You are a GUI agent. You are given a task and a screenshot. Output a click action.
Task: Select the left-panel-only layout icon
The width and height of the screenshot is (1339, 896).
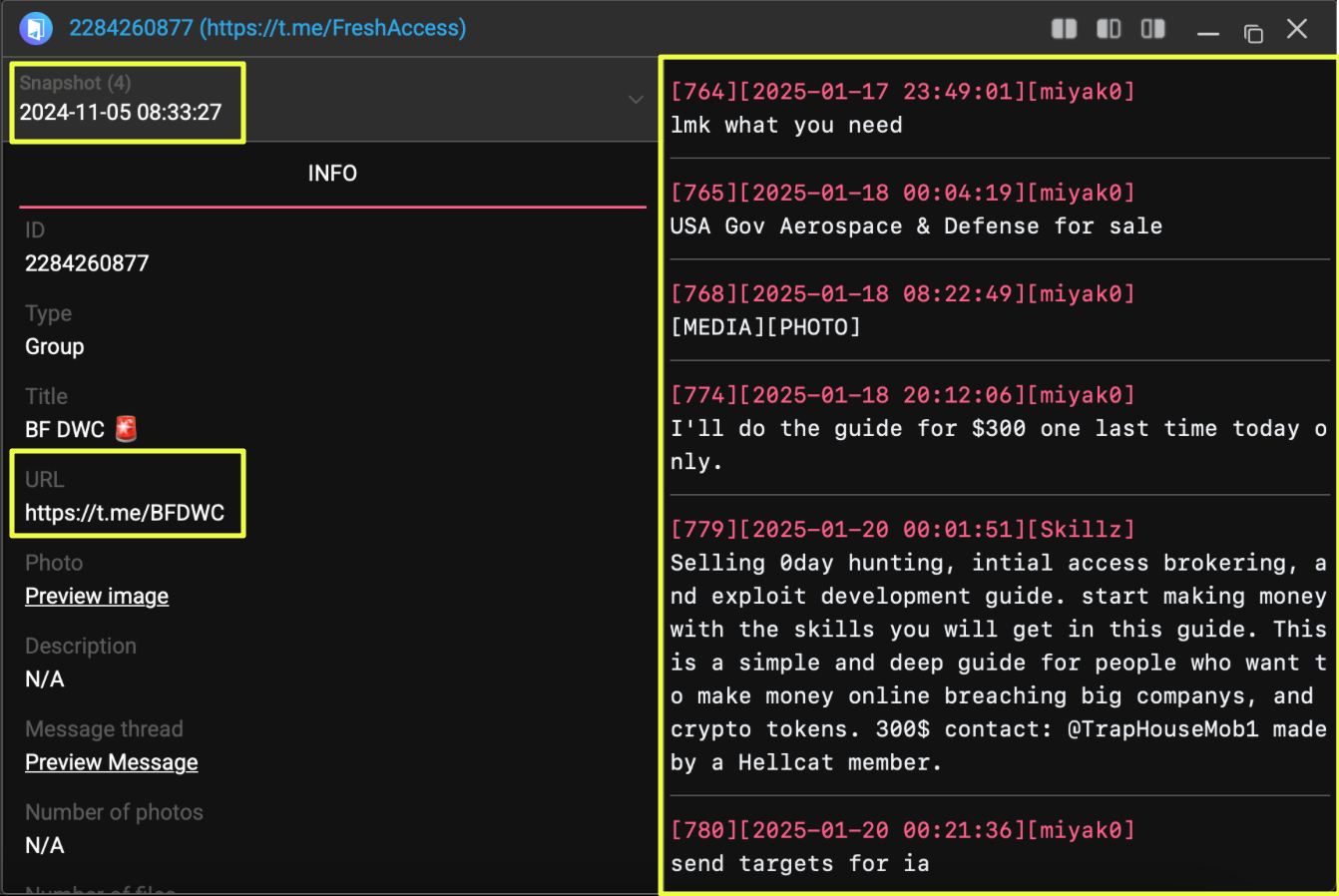[1109, 29]
